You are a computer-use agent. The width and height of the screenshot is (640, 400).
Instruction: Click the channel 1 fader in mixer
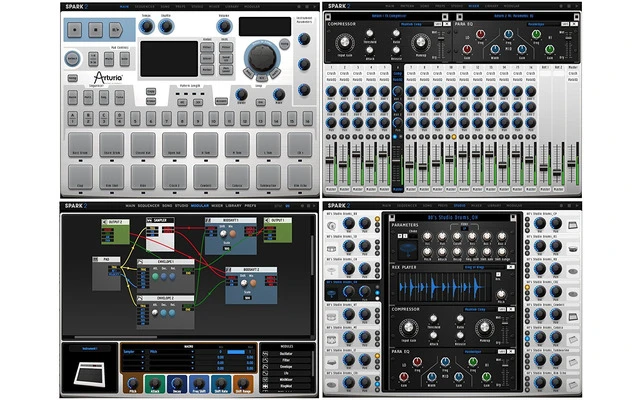(x=329, y=160)
